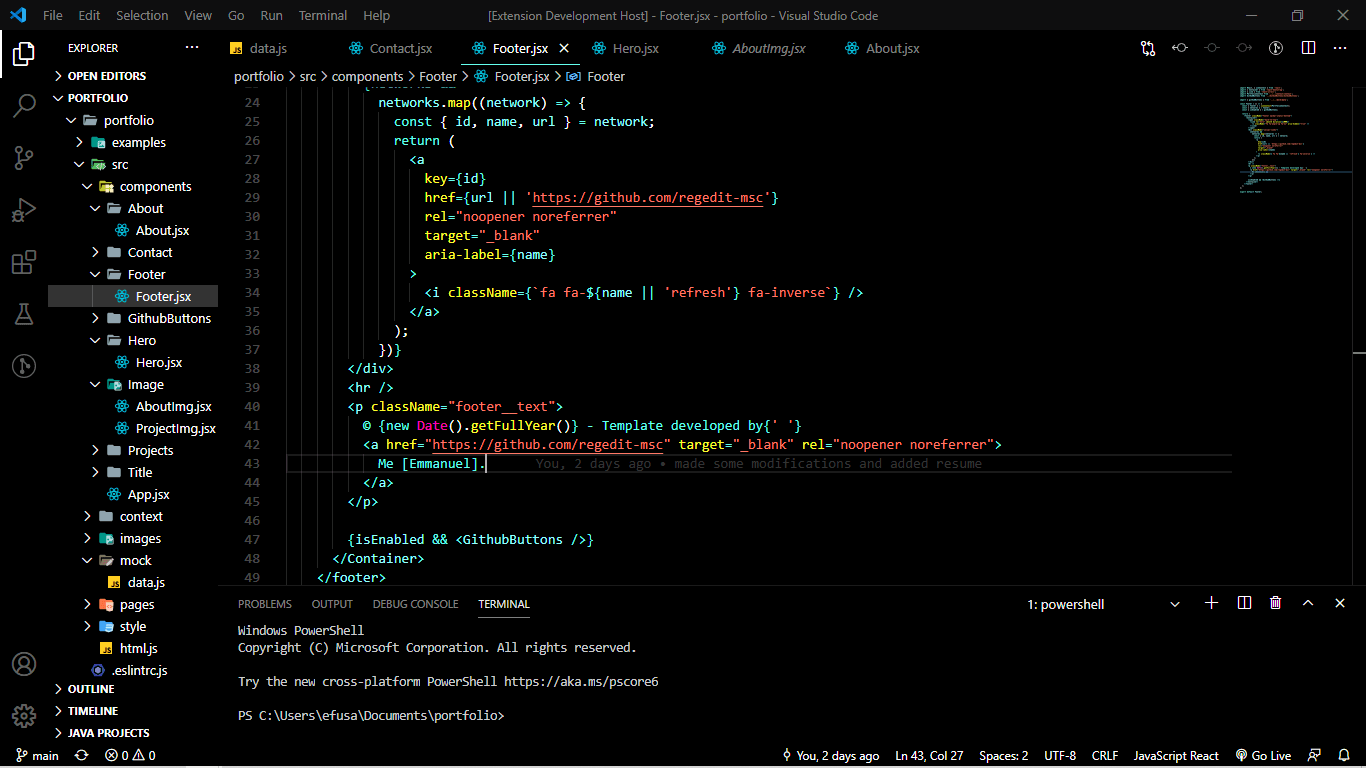Open the Run and Debug view
This screenshot has width=1366, height=768.
[x=24, y=211]
